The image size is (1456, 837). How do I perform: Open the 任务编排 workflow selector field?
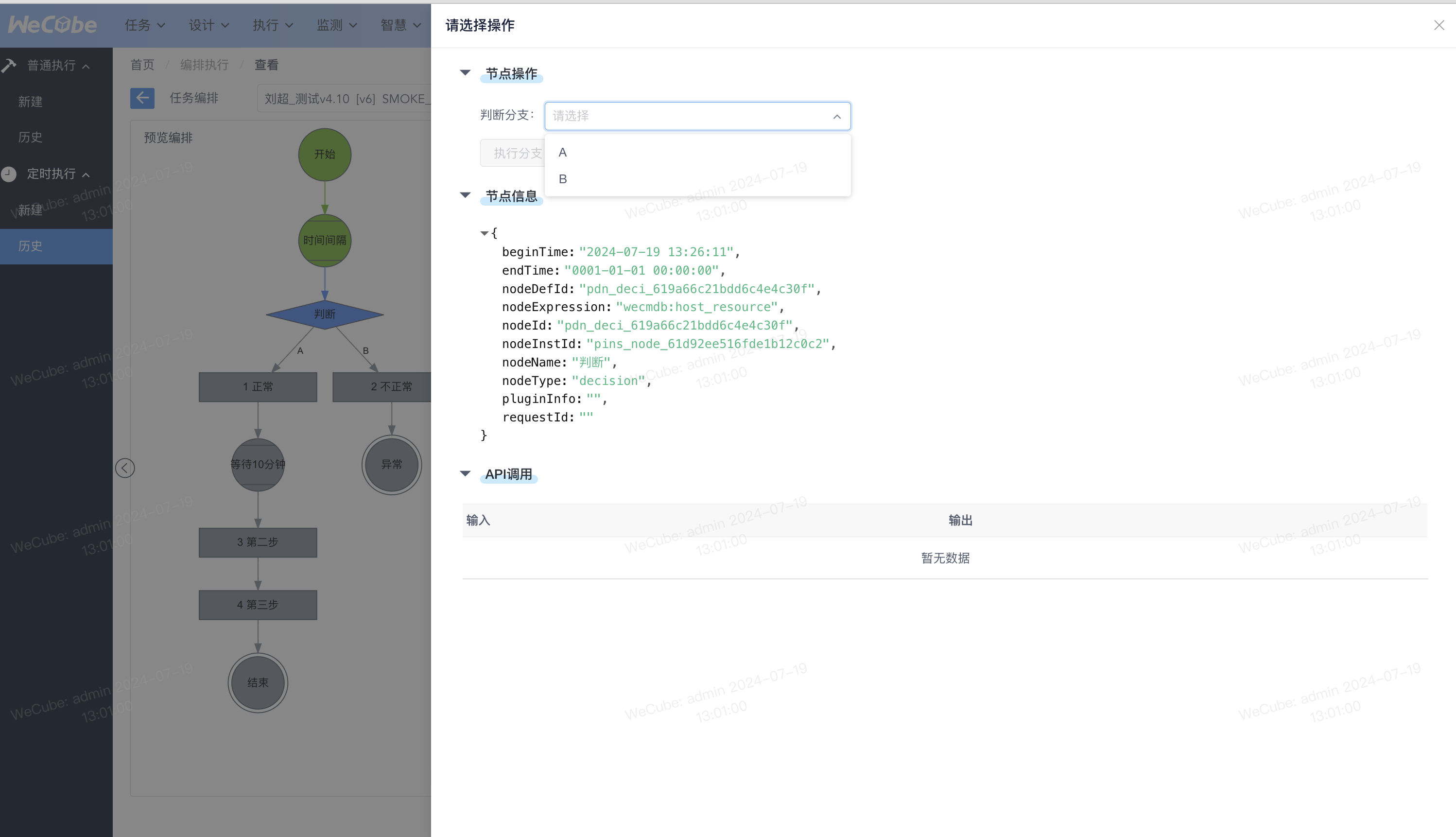click(344, 98)
